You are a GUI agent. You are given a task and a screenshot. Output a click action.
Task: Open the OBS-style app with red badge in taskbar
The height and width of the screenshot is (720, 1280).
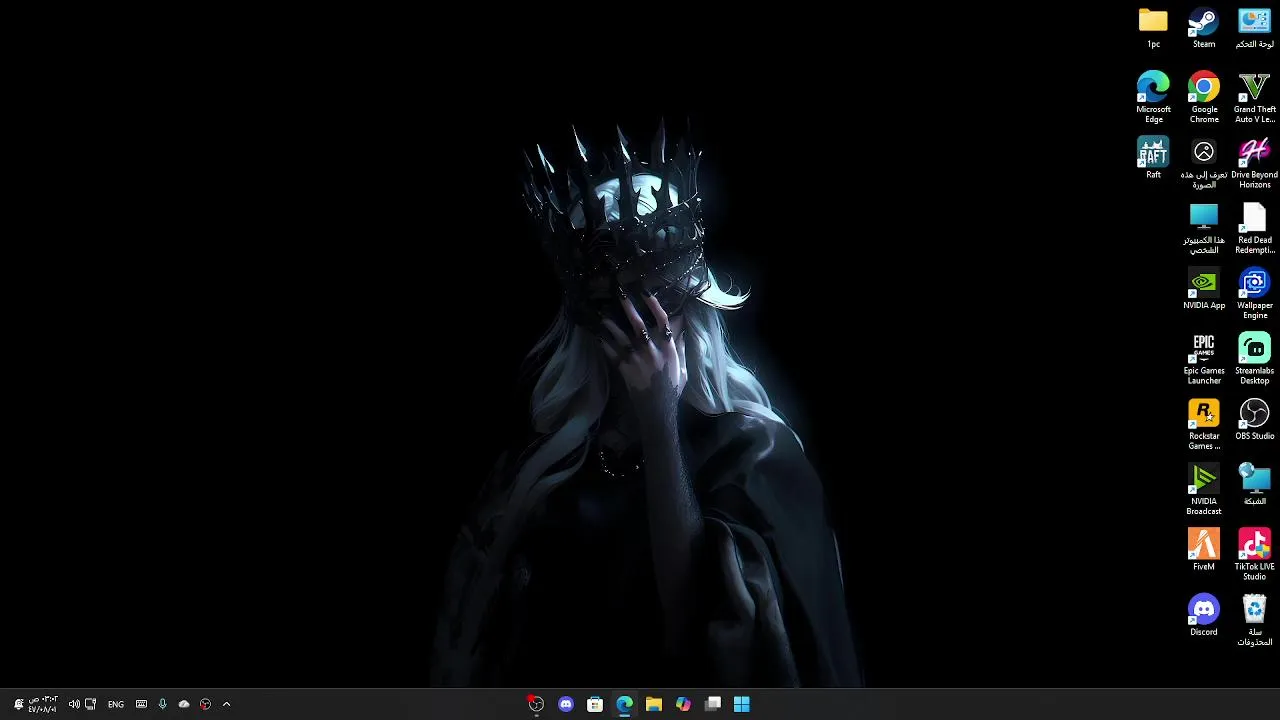click(536, 704)
